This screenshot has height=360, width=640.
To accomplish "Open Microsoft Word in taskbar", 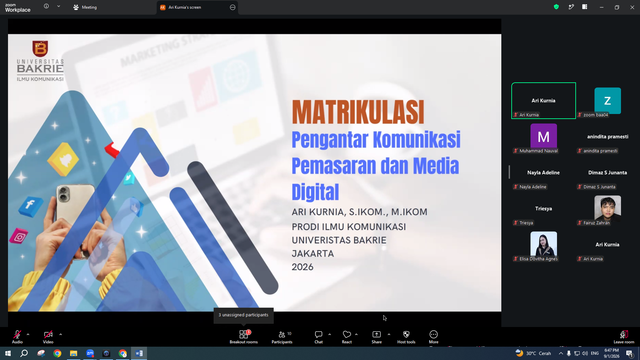I will 139,353.
